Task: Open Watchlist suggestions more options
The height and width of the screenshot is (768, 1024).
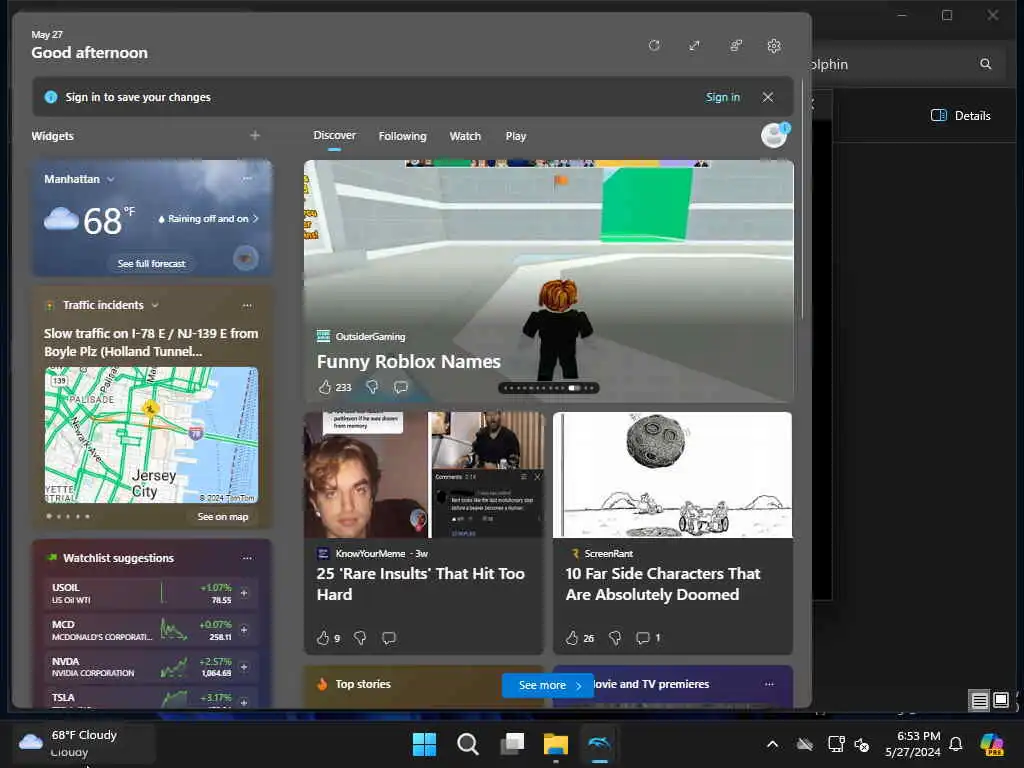Action: coord(247,558)
